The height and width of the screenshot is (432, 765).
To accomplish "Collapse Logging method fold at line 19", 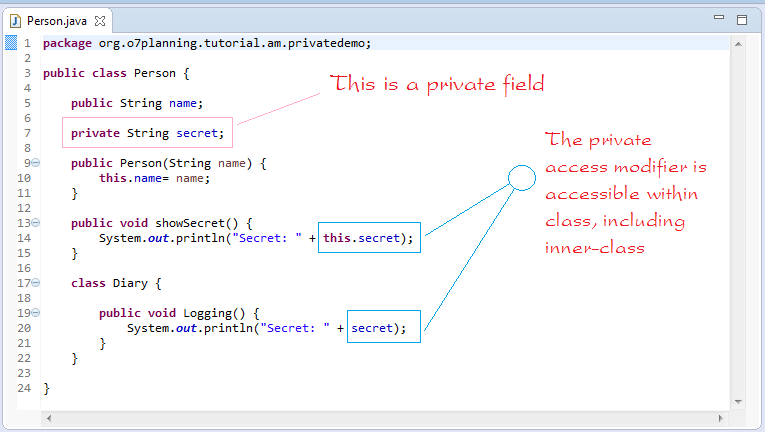I will (36, 313).
